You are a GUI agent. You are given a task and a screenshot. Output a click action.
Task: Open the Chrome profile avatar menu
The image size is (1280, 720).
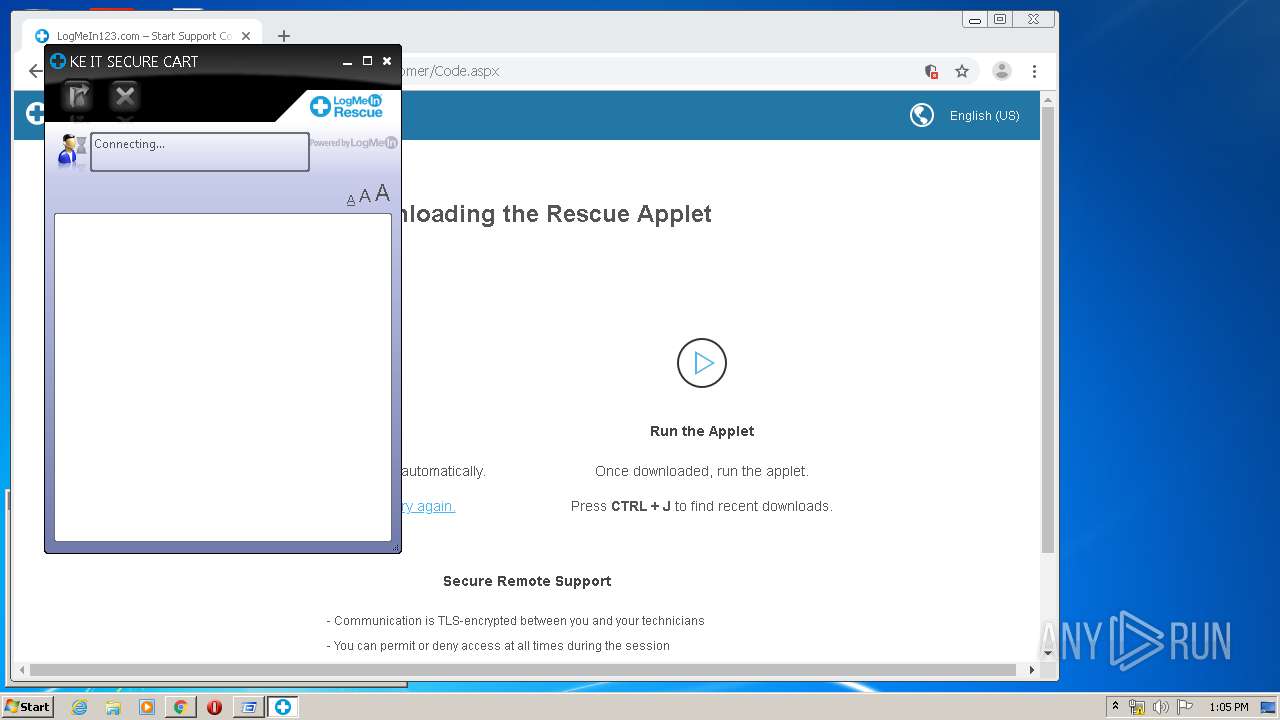(x=1002, y=71)
